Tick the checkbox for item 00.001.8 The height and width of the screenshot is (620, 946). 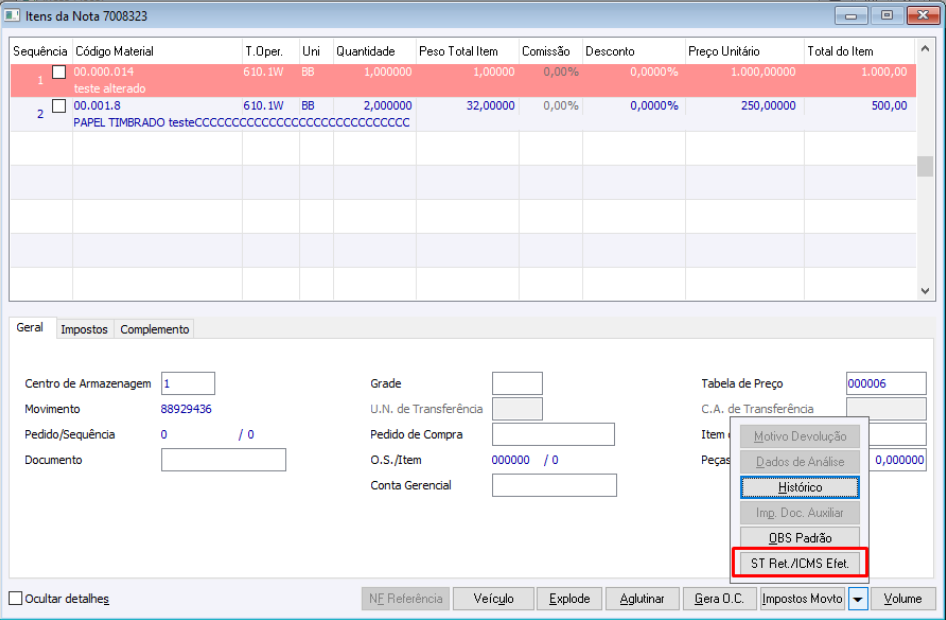59,106
